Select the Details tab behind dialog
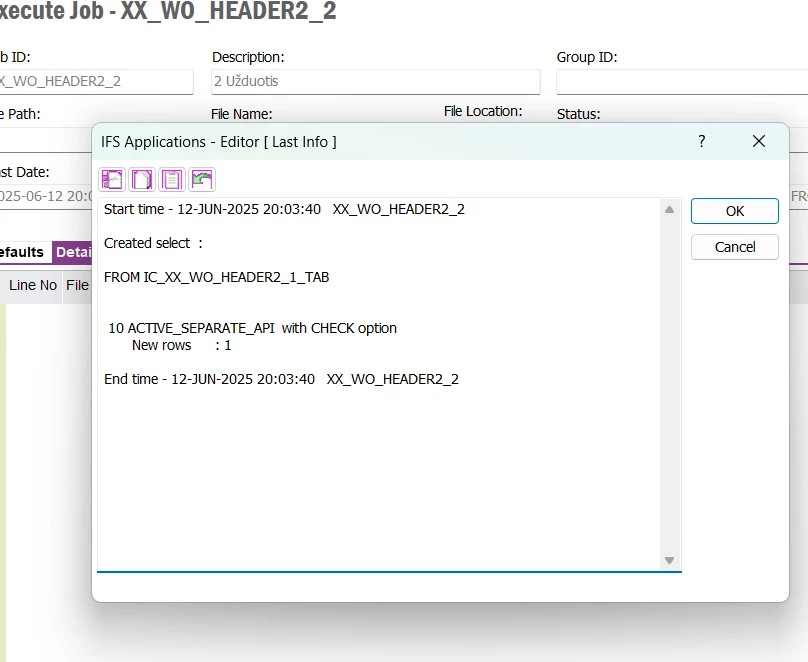Viewport: 808px width, 662px height. point(73,252)
